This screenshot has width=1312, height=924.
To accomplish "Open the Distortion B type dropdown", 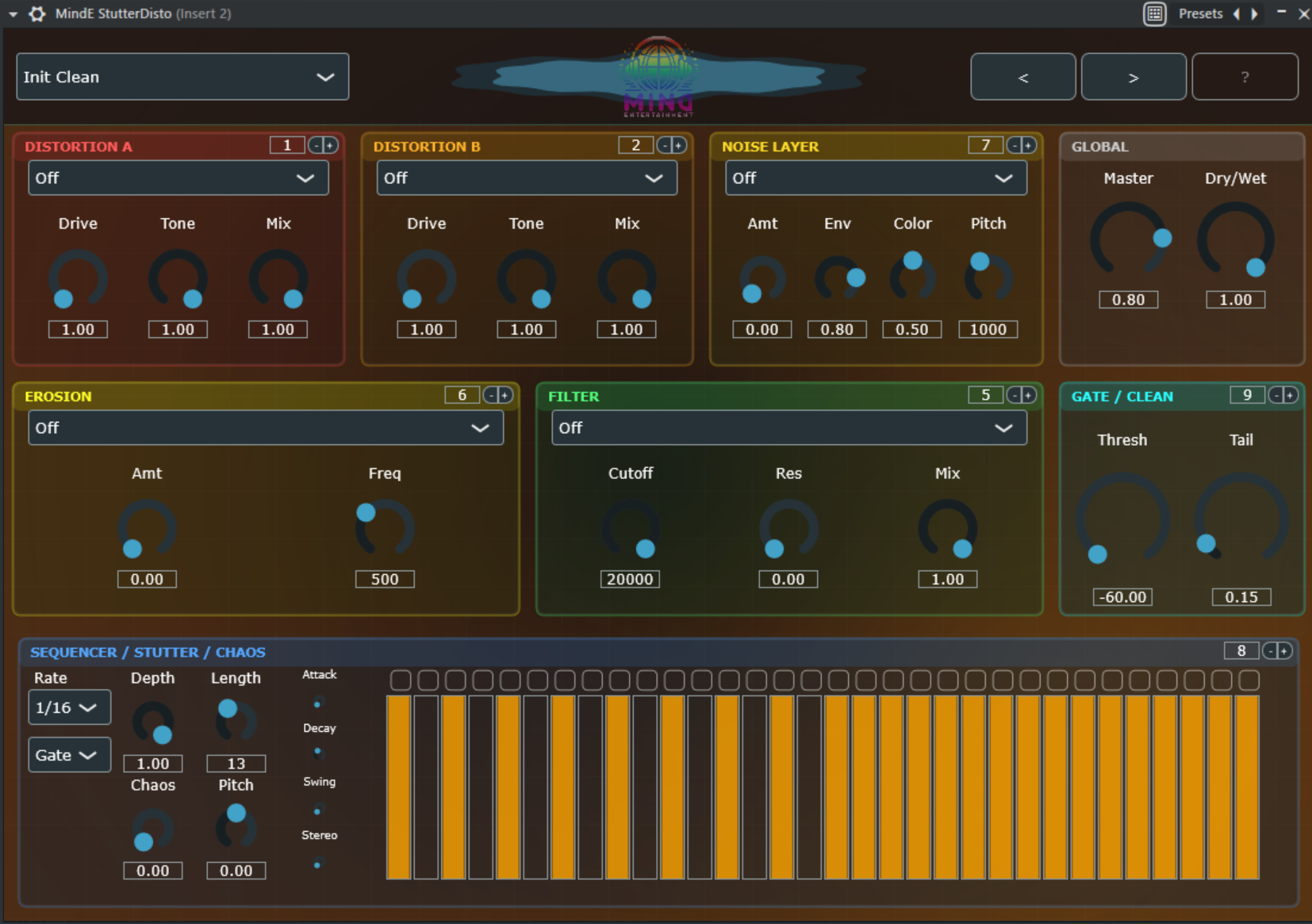I will (526, 178).
